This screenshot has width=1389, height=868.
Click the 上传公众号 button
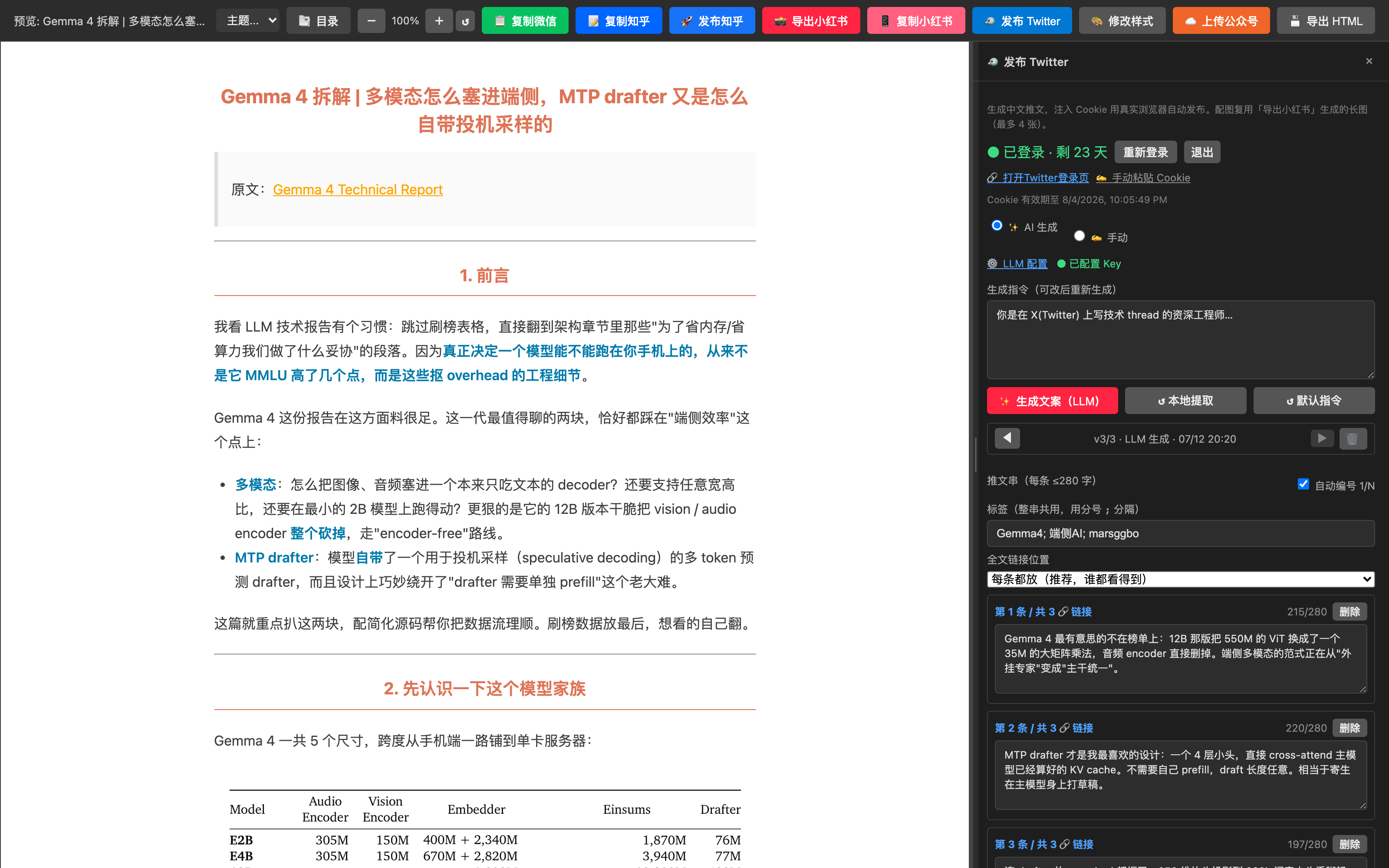coord(1221,21)
